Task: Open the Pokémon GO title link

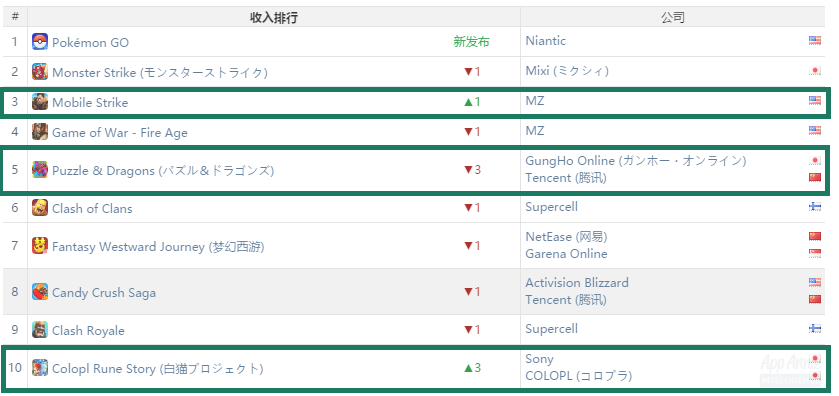Action: pos(90,42)
